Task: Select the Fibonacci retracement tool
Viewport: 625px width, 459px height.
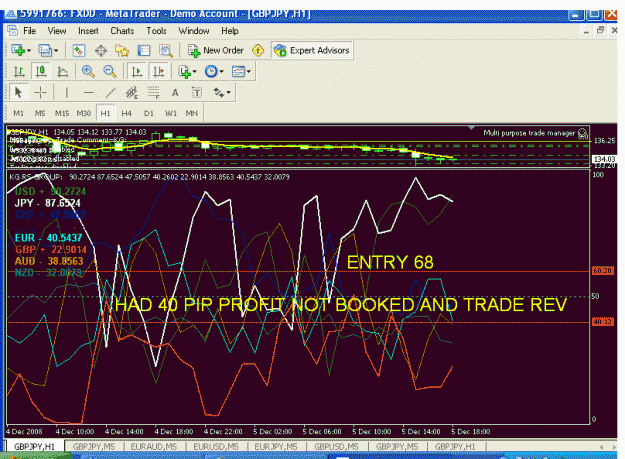Action: pyautogui.click(x=153, y=92)
